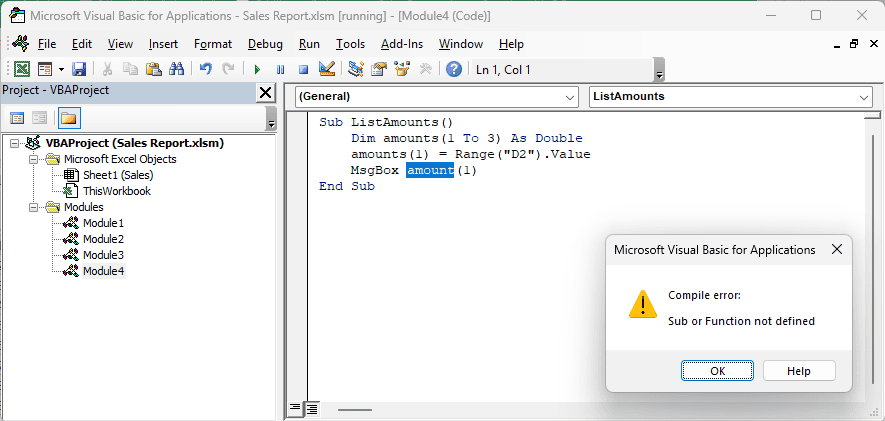885x421 pixels.
Task: Open the Window menu
Action: click(461, 44)
